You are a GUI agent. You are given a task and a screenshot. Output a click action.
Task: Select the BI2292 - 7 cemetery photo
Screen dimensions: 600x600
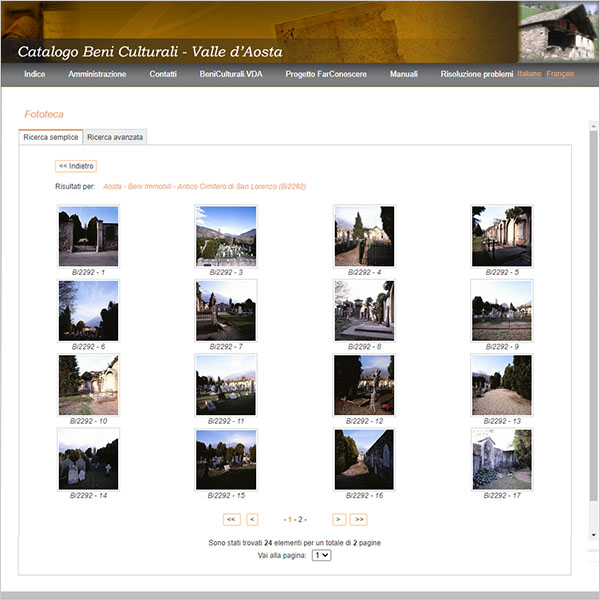(x=226, y=310)
